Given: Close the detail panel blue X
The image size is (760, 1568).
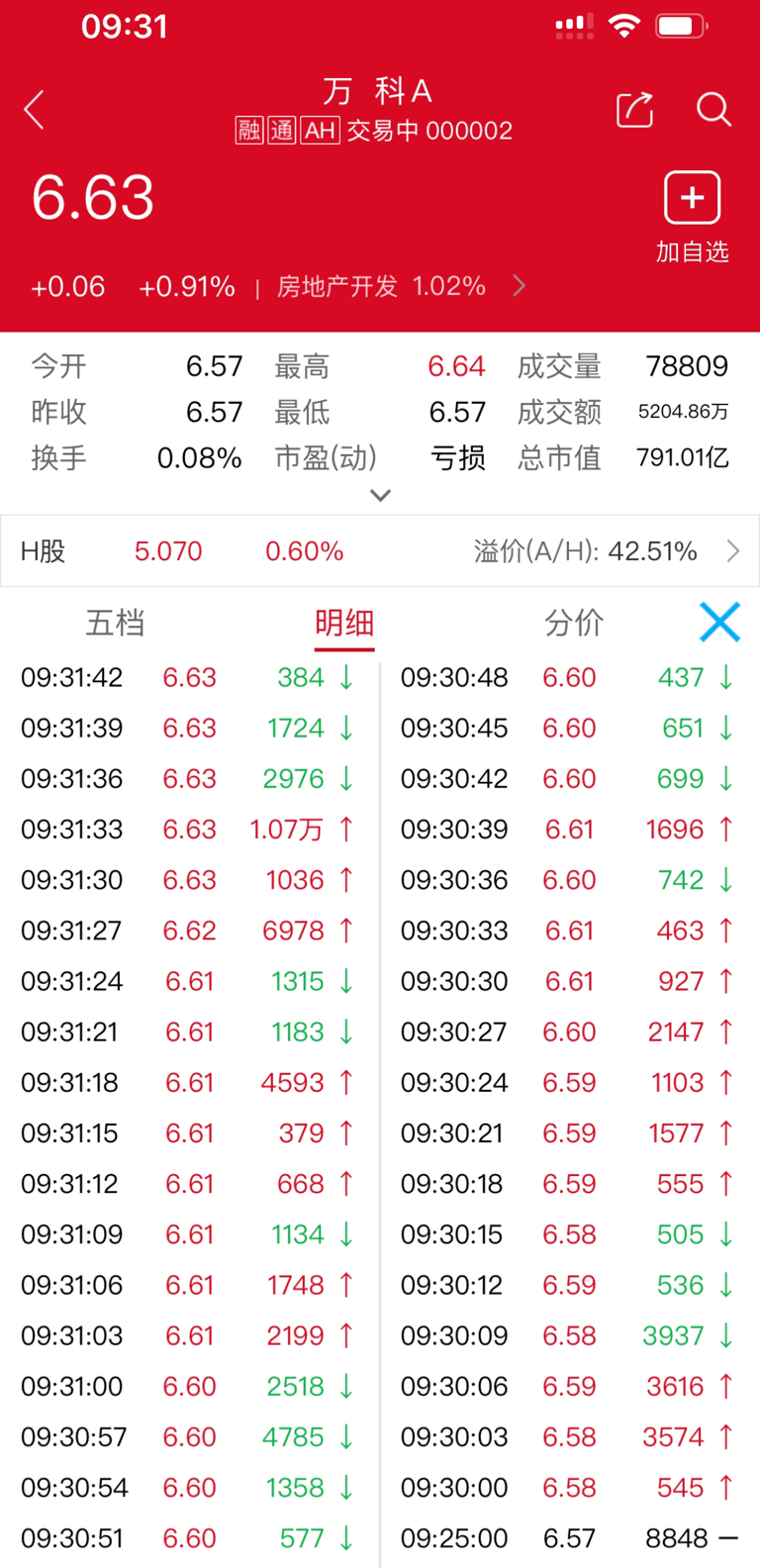Looking at the screenshot, I should (x=719, y=623).
